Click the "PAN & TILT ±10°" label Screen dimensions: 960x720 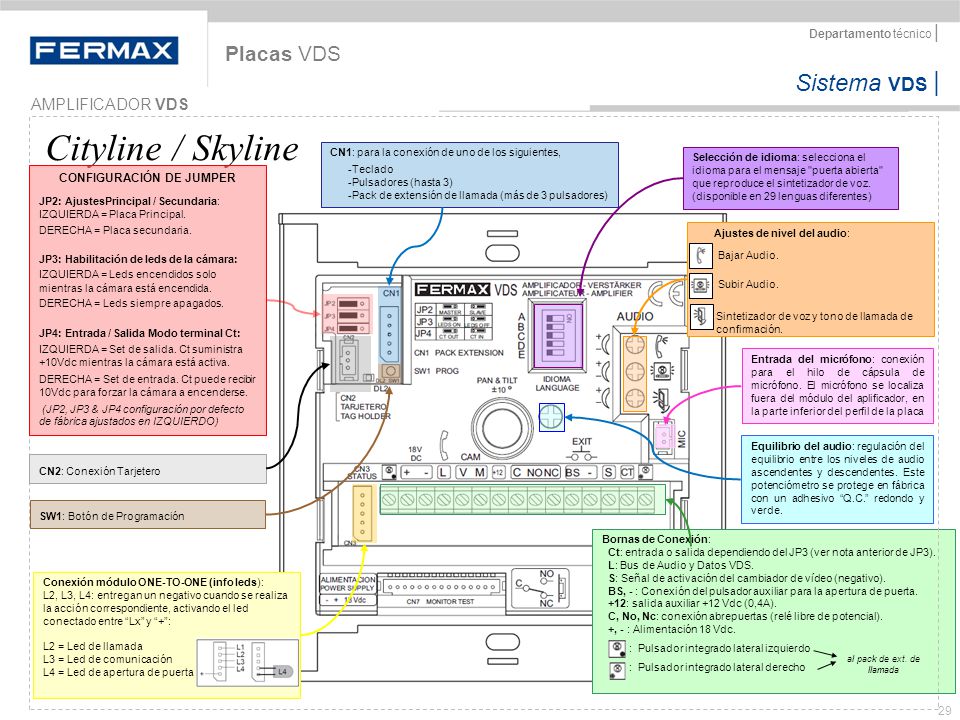pos(497,384)
